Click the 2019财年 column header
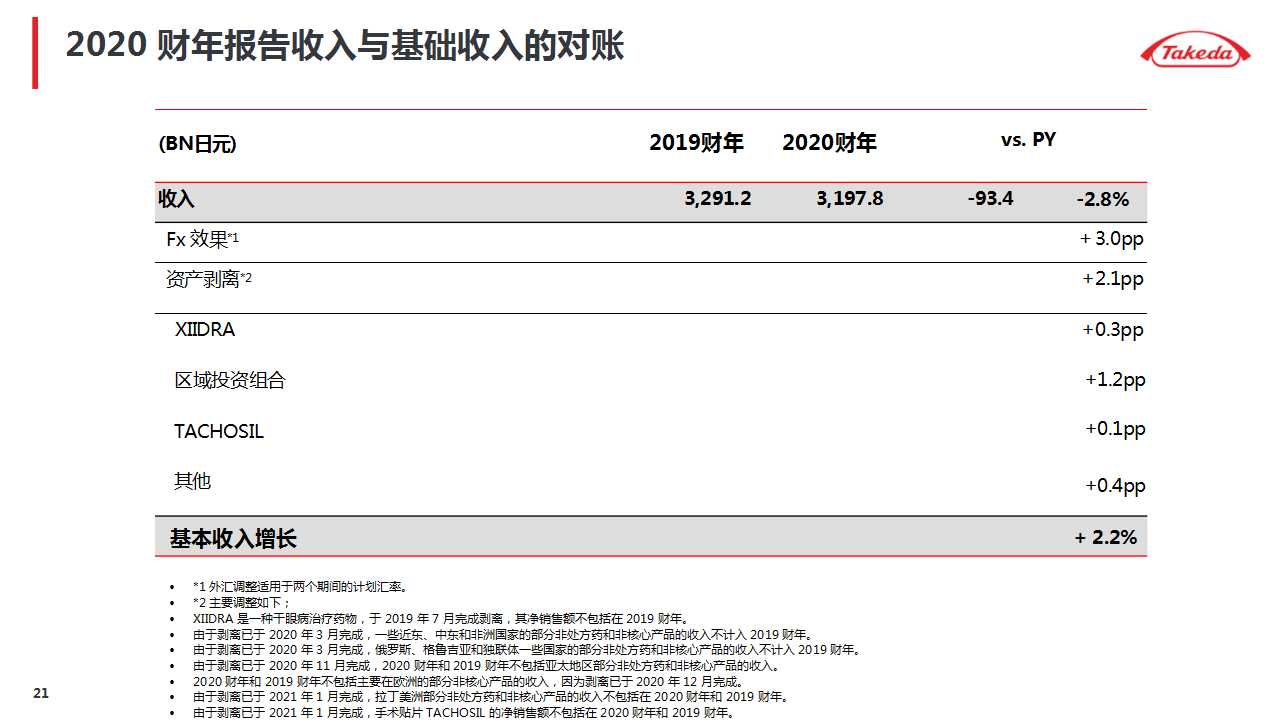 click(696, 143)
